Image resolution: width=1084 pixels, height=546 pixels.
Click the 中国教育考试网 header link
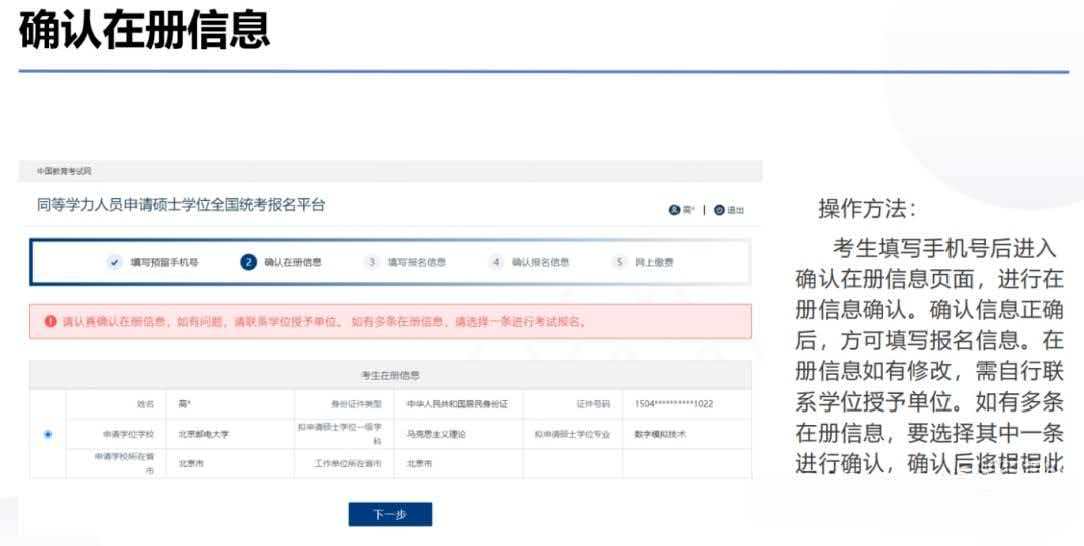[64, 171]
